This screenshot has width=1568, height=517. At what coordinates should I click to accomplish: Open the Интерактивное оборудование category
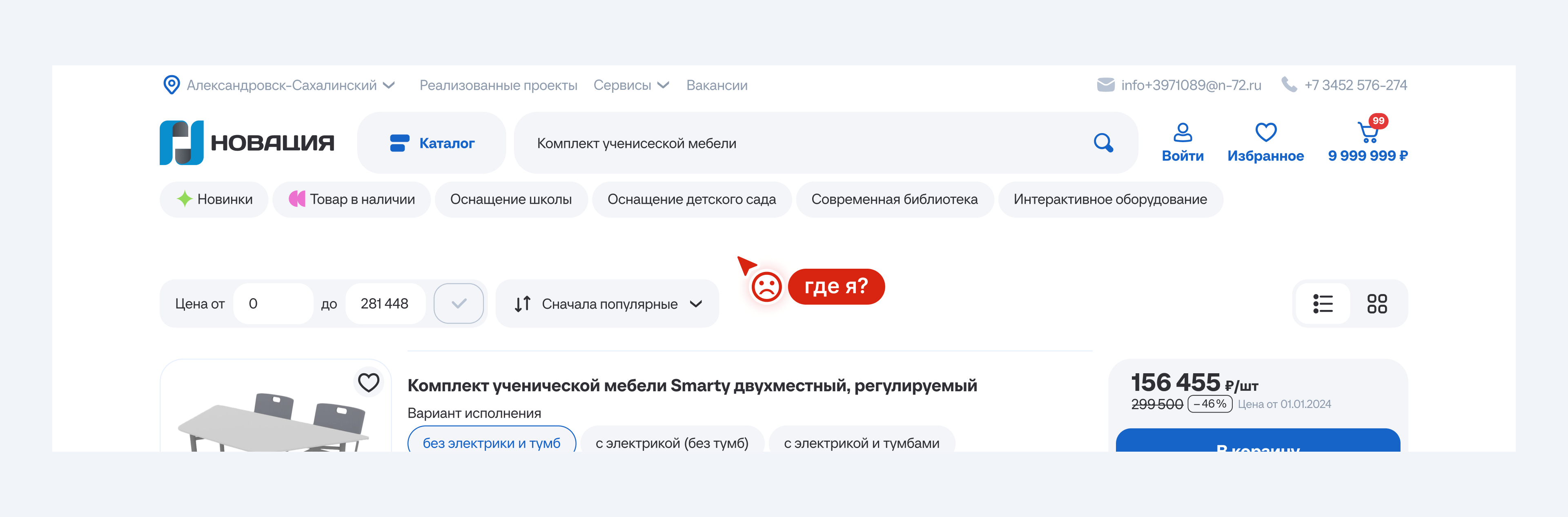click(1110, 199)
